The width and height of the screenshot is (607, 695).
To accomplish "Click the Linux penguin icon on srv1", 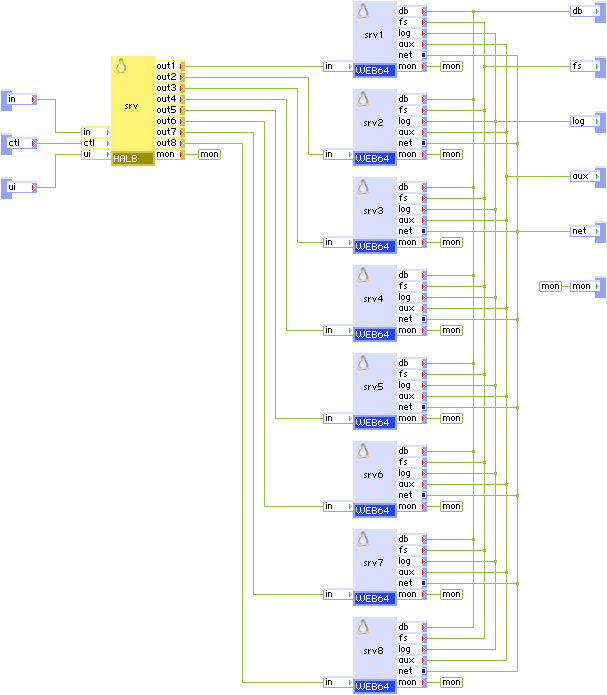I will pyautogui.click(x=363, y=12).
